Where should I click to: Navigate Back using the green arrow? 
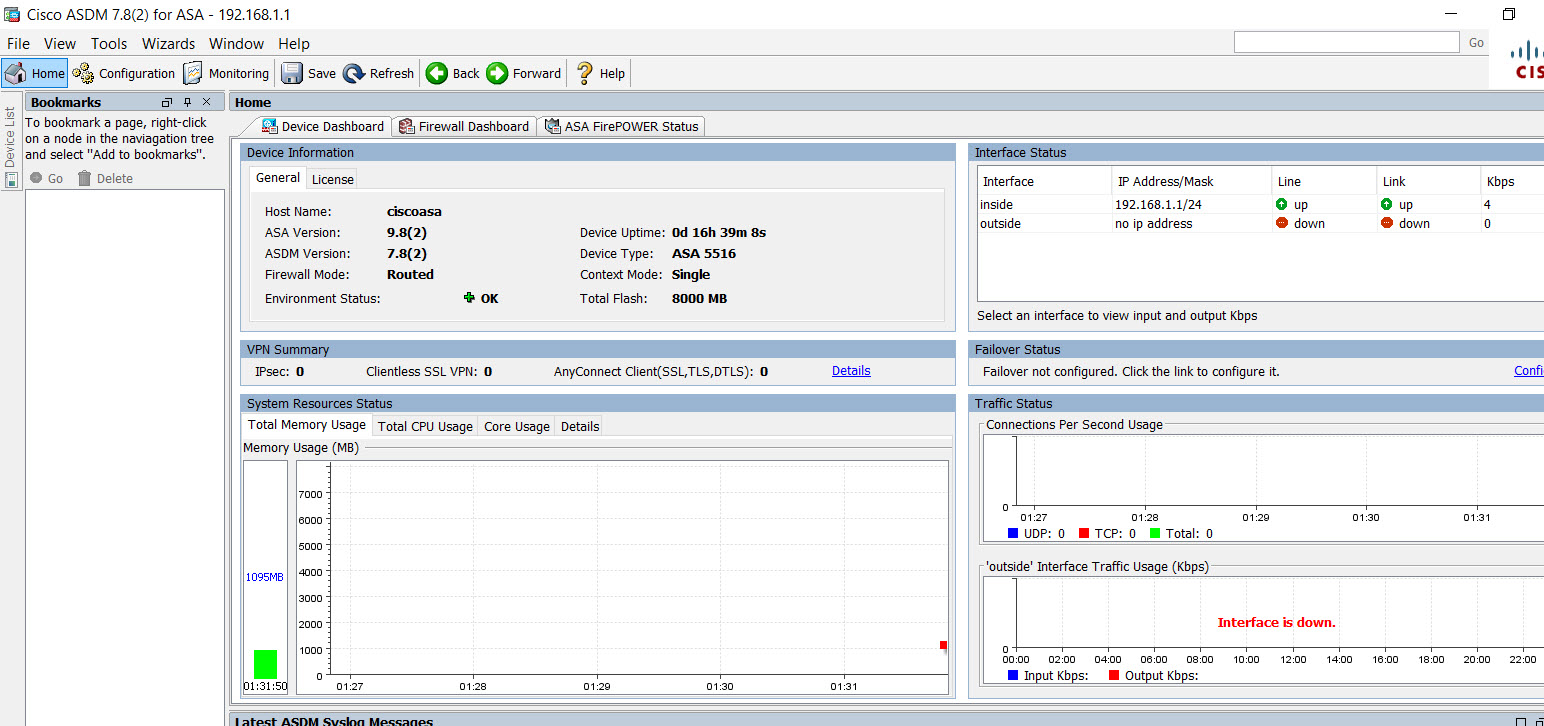point(453,73)
